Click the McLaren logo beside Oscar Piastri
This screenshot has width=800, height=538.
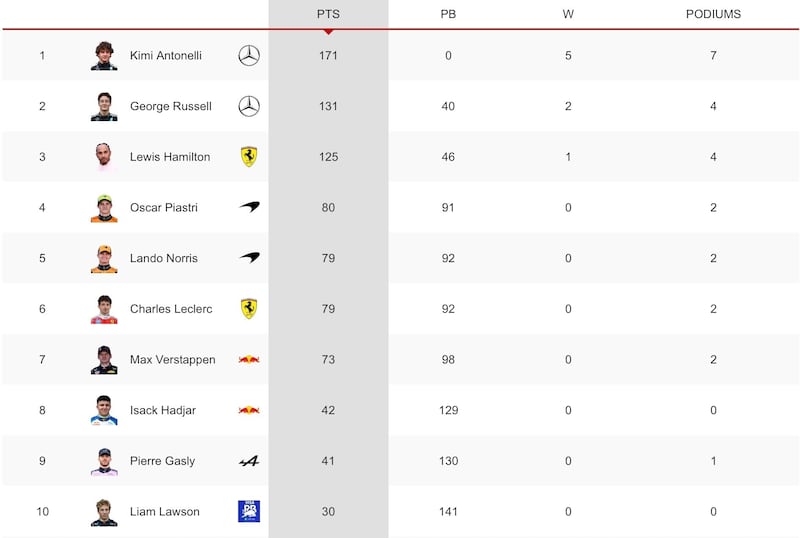[249, 207]
